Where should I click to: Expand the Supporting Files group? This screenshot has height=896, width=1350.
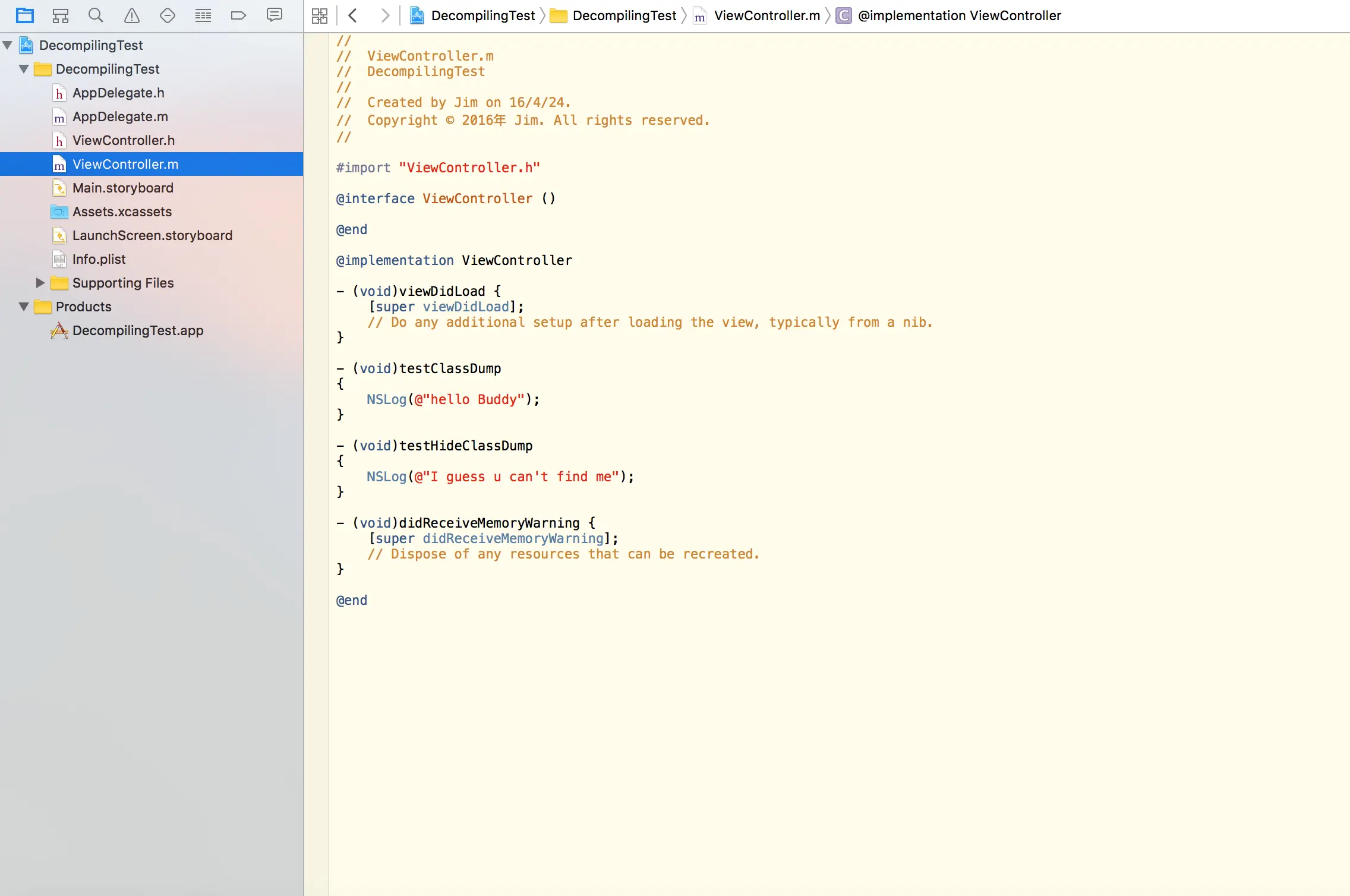[40, 283]
